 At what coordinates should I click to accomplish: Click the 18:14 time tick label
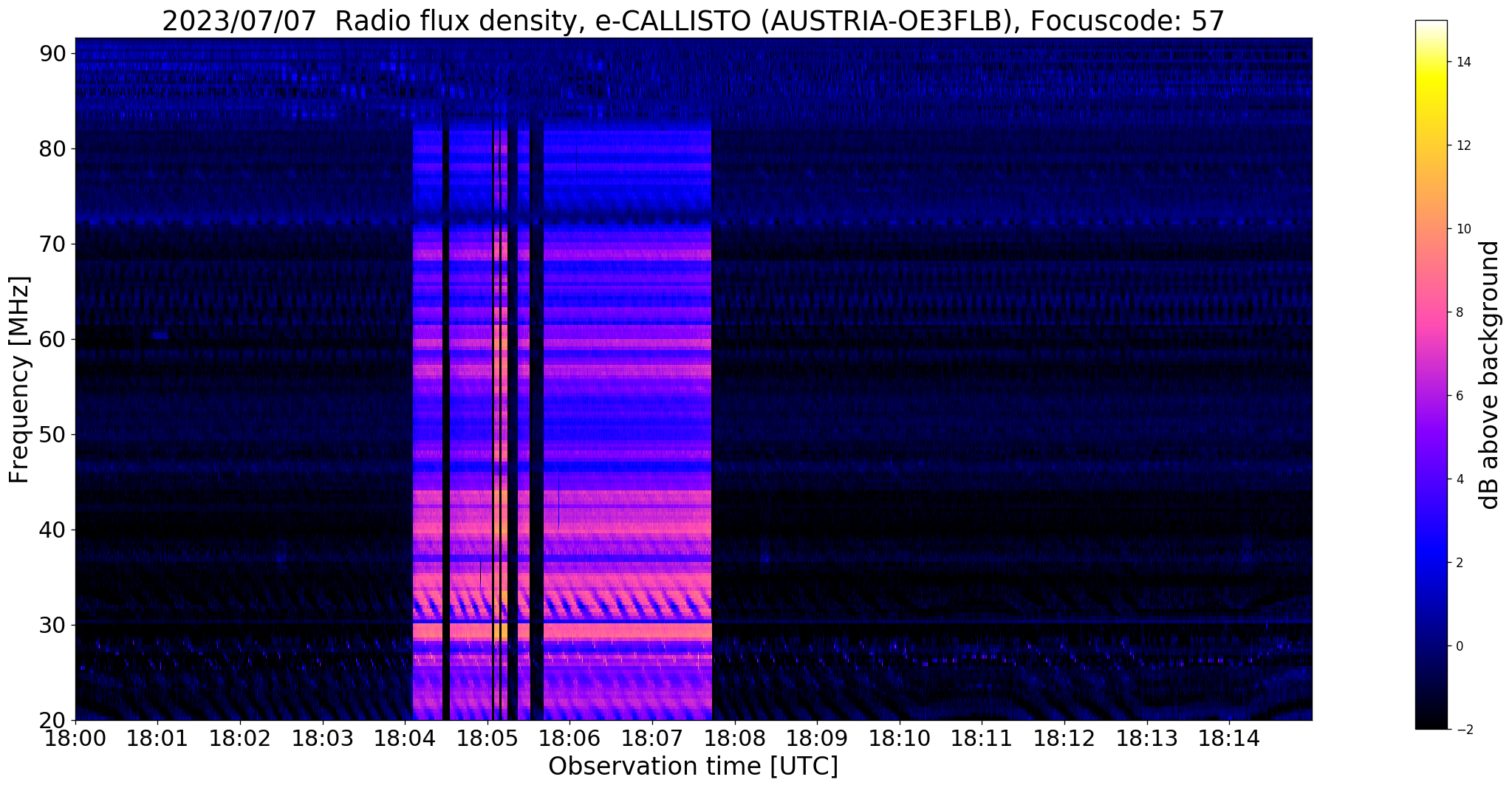pos(1229,739)
